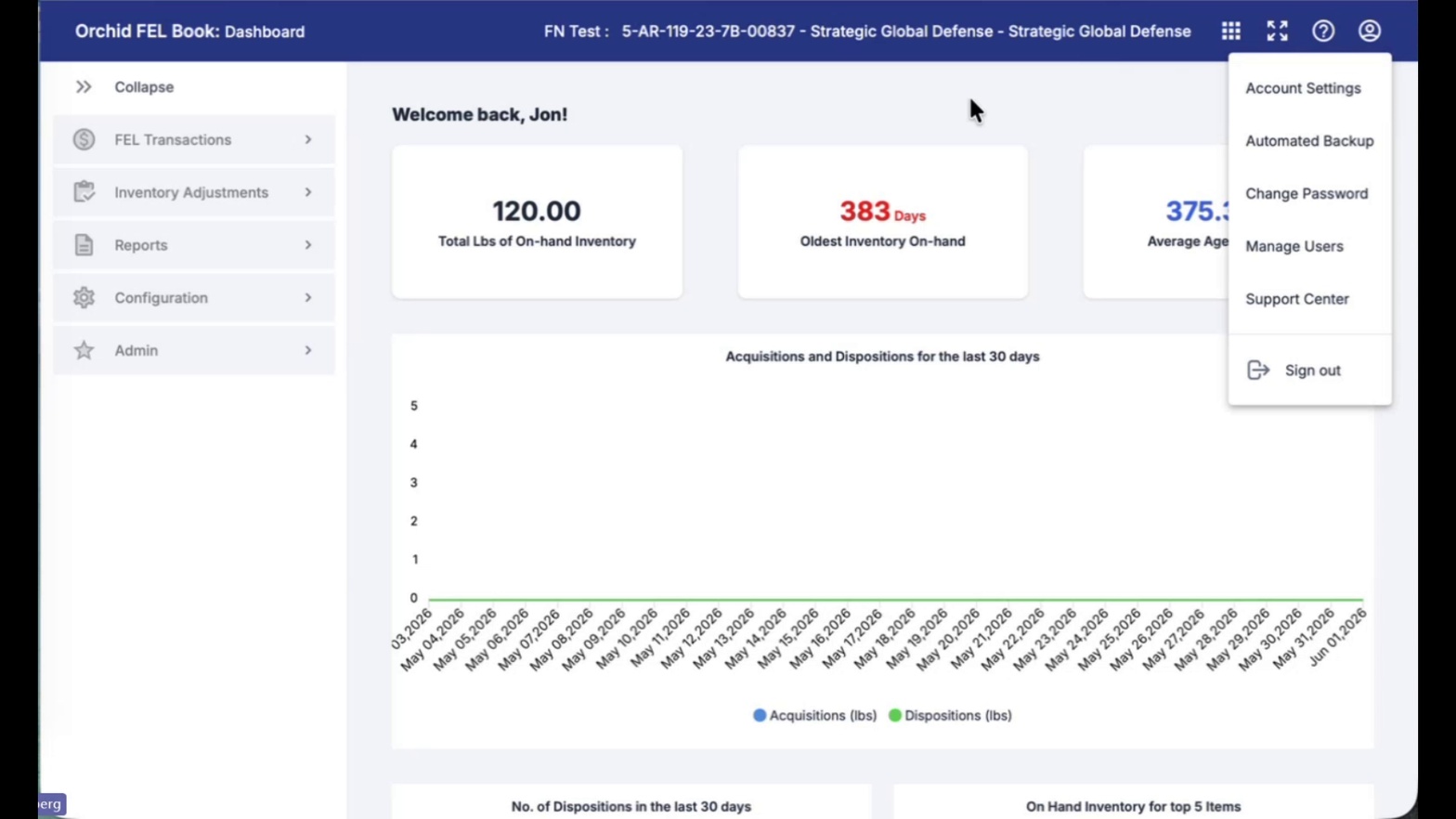Viewport: 1456px width, 819px height.
Task: Click the gear icon beside Configuration
Action: pos(84,297)
